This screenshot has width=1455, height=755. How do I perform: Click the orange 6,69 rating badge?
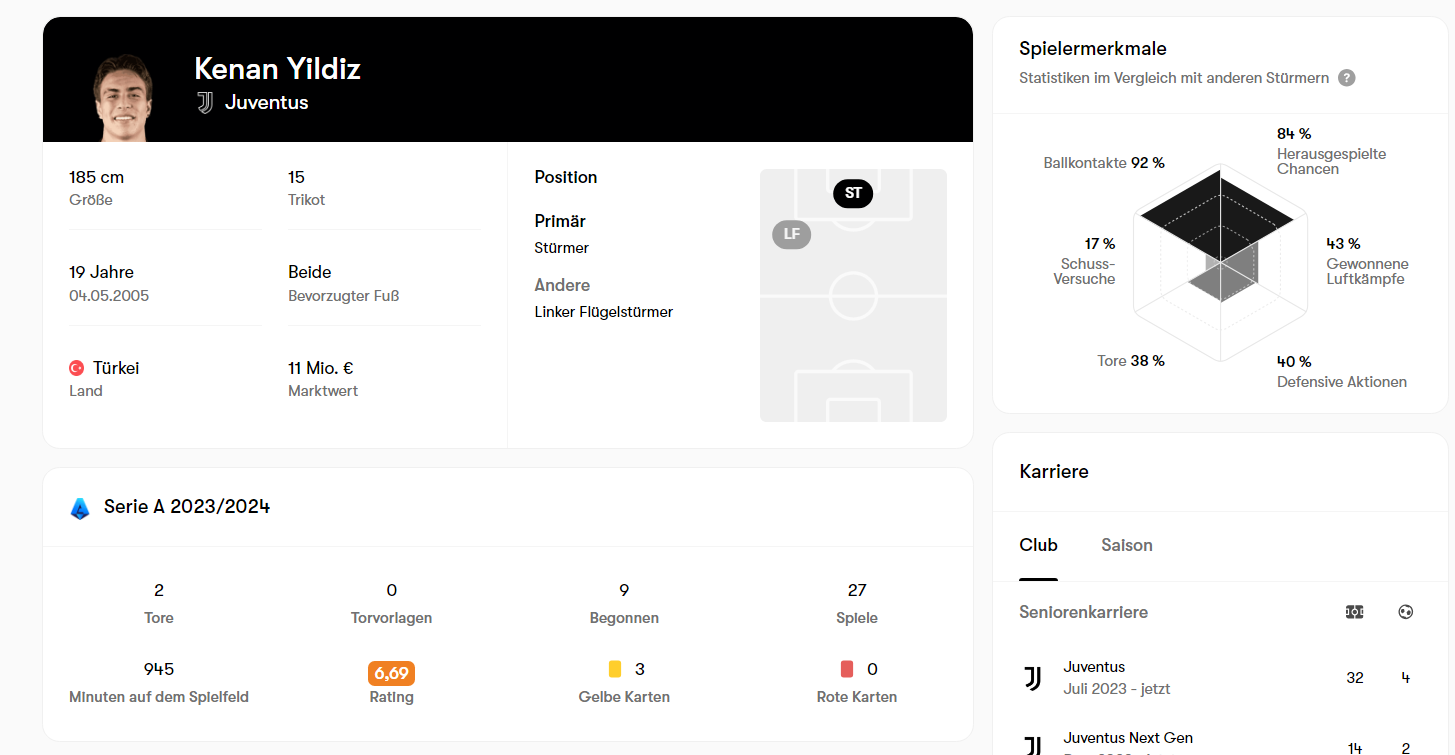391,673
